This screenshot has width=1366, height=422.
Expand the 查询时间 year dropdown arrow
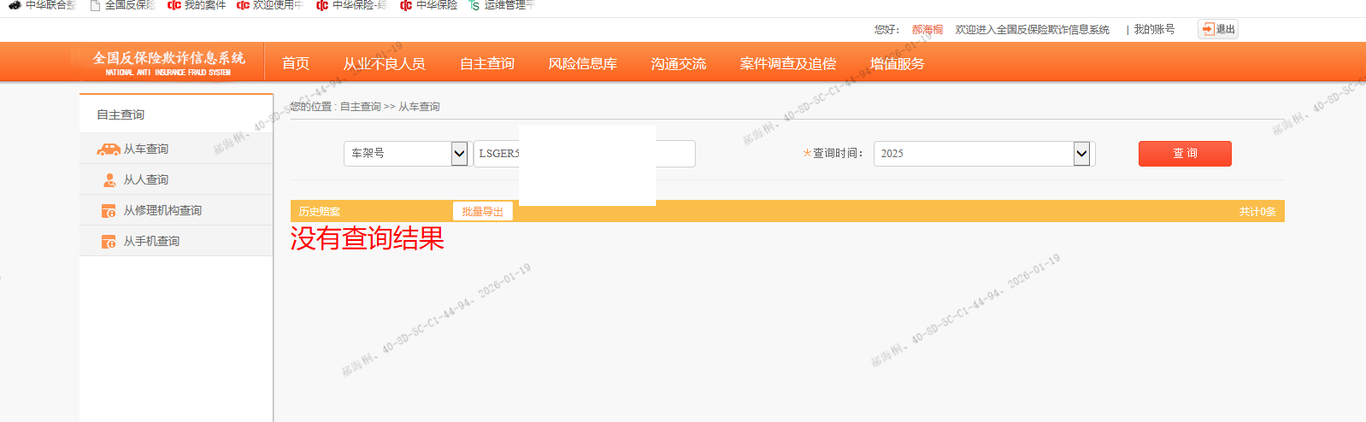(1081, 154)
